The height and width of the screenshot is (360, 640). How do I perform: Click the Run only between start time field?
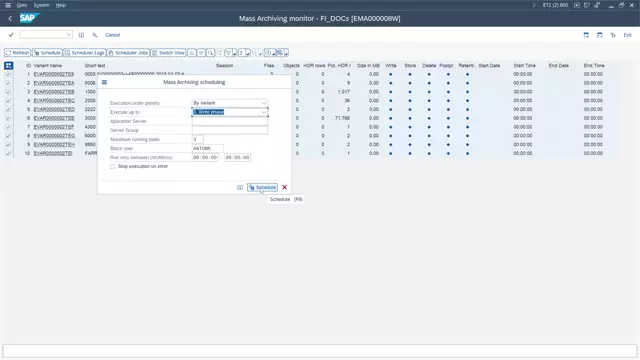205,158
